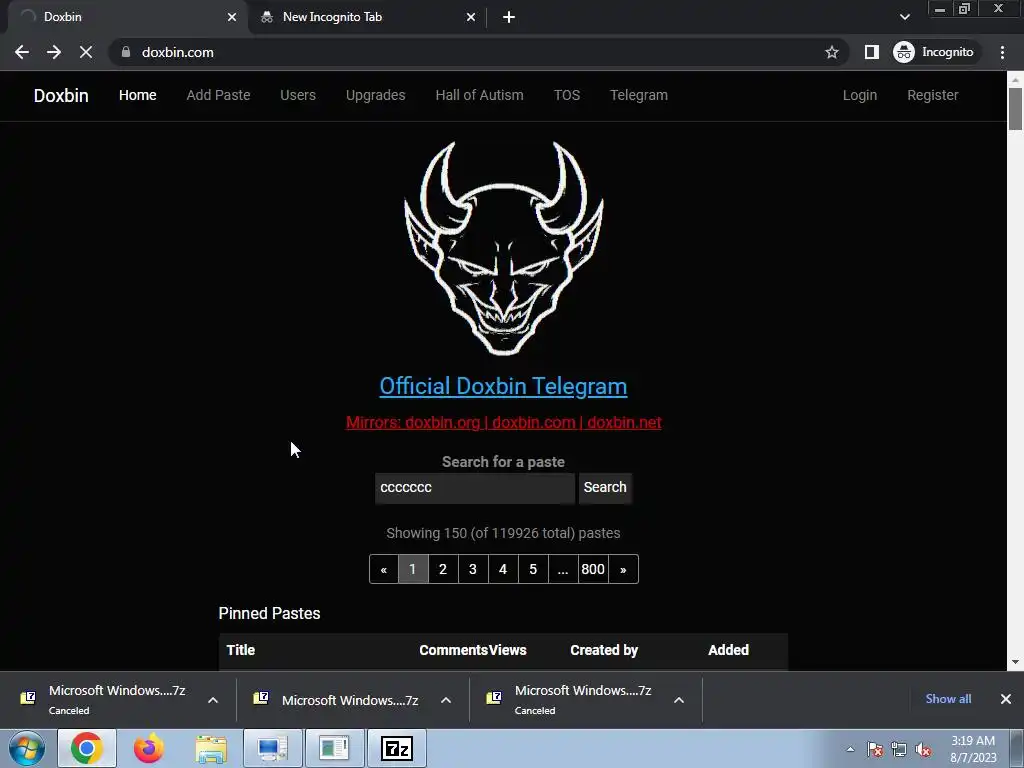Image resolution: width=1024 pixels, height=768 pixels.
Task: Switch to the Doxbin tab
Action: (124, 17)
